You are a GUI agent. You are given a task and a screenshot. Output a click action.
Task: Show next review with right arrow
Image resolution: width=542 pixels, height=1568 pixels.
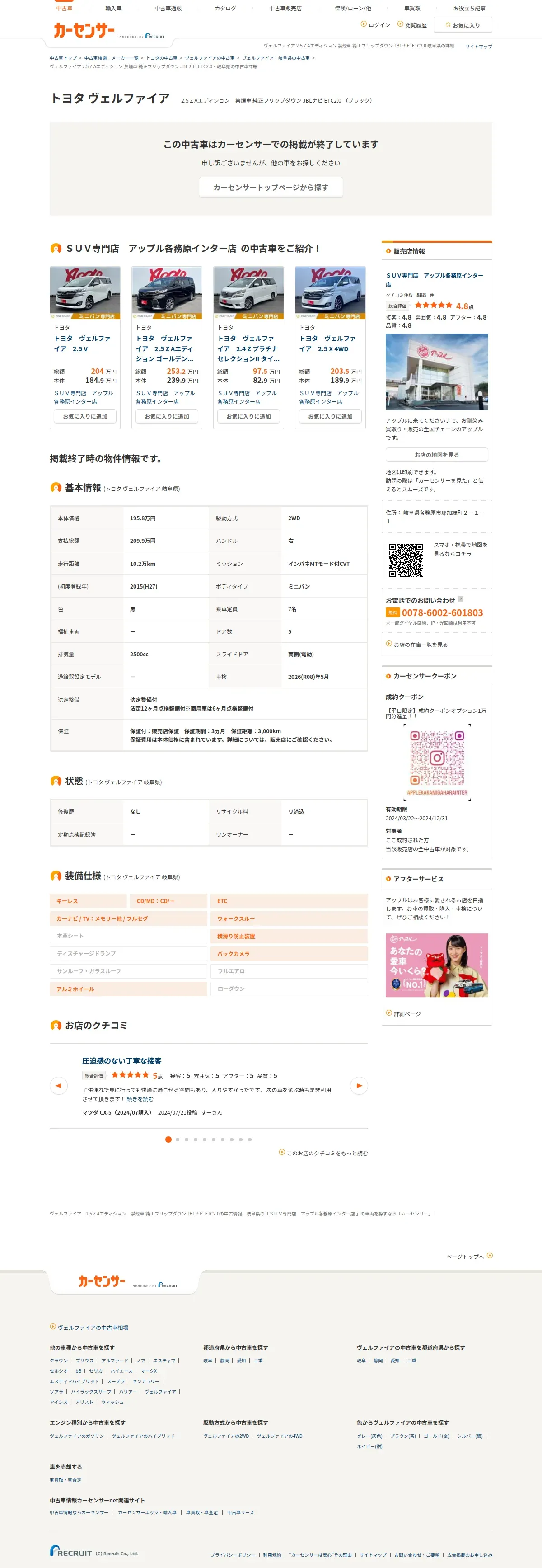tap(359, 1085)
